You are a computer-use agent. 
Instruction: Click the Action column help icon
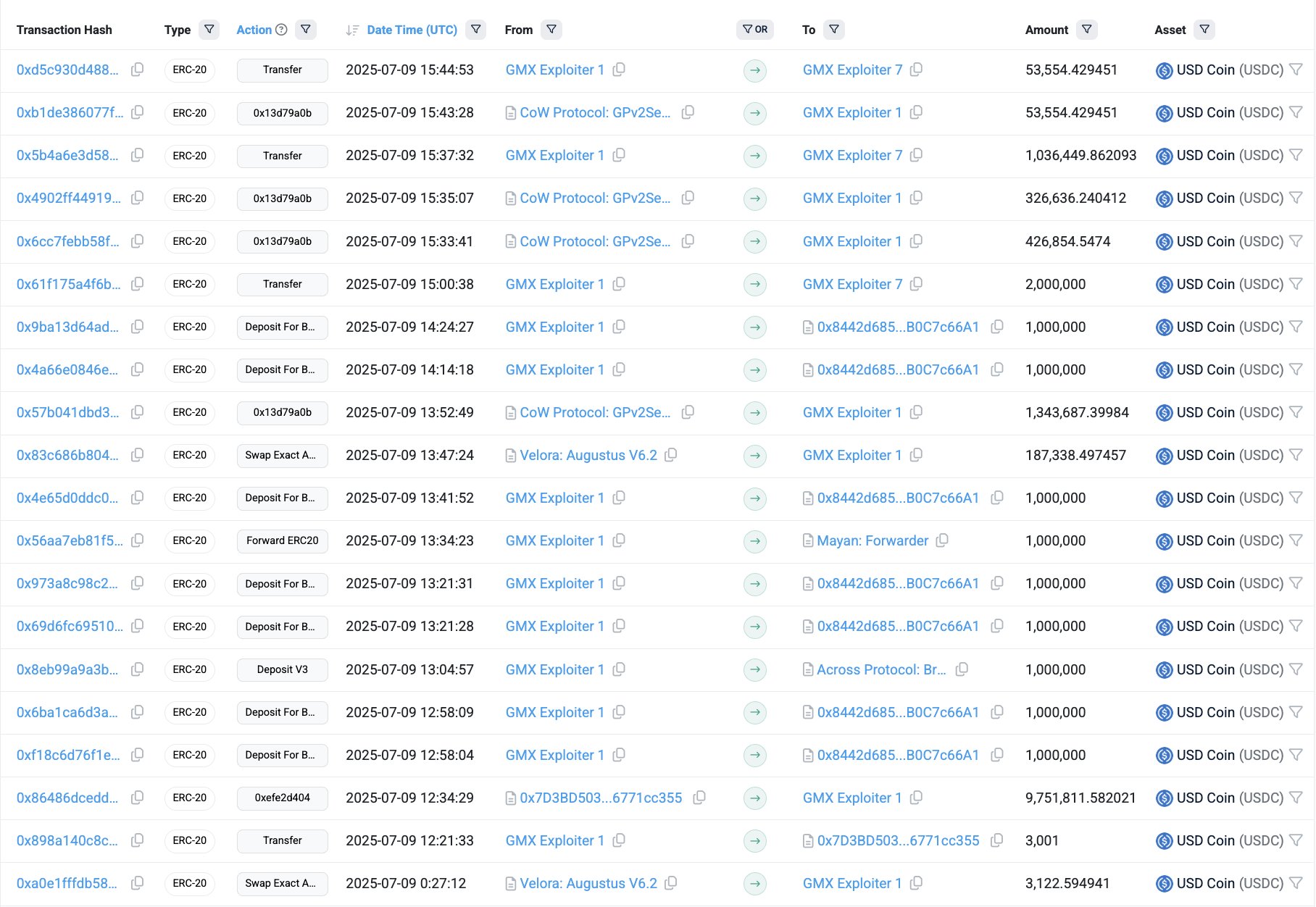click(281, 30)
